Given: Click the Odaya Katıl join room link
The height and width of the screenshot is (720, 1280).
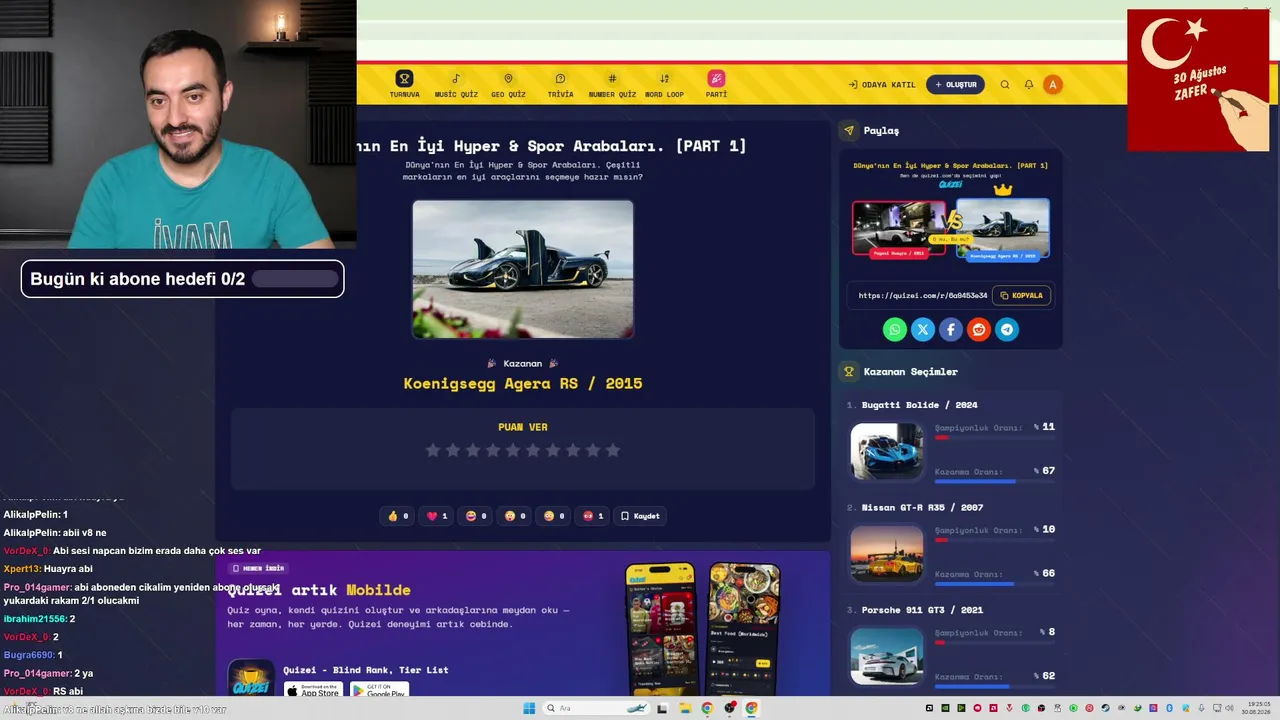Looking at the screenshot, I should (x=881, y=85).
